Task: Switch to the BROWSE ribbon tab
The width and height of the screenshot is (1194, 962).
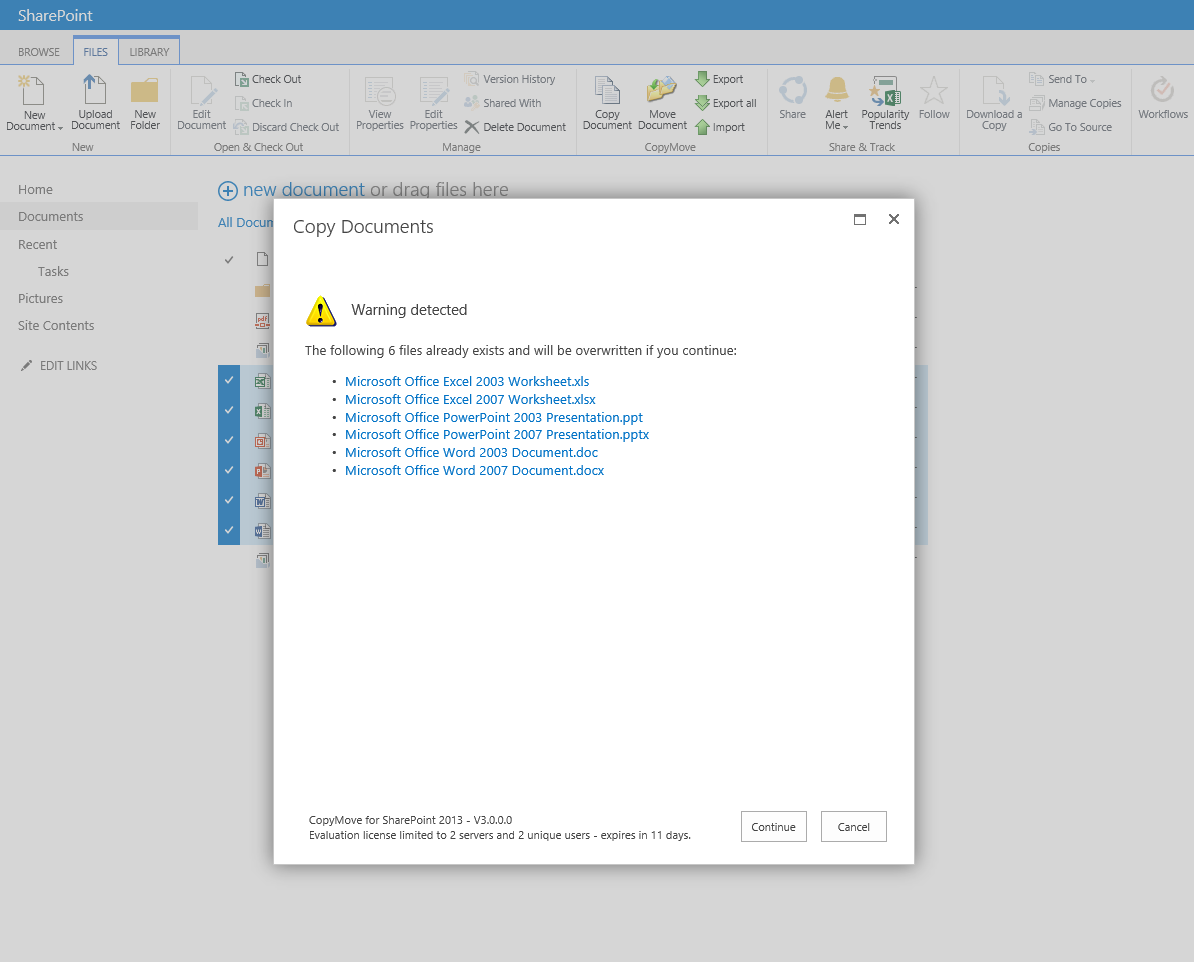Action: tap(39, 52)
